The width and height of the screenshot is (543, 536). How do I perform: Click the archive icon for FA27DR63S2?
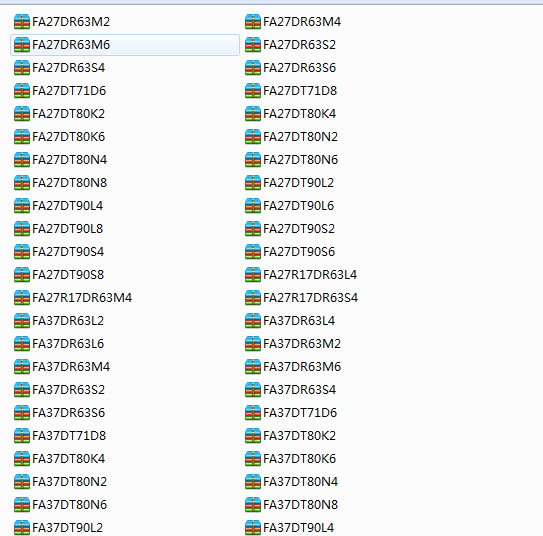[253, 45]
